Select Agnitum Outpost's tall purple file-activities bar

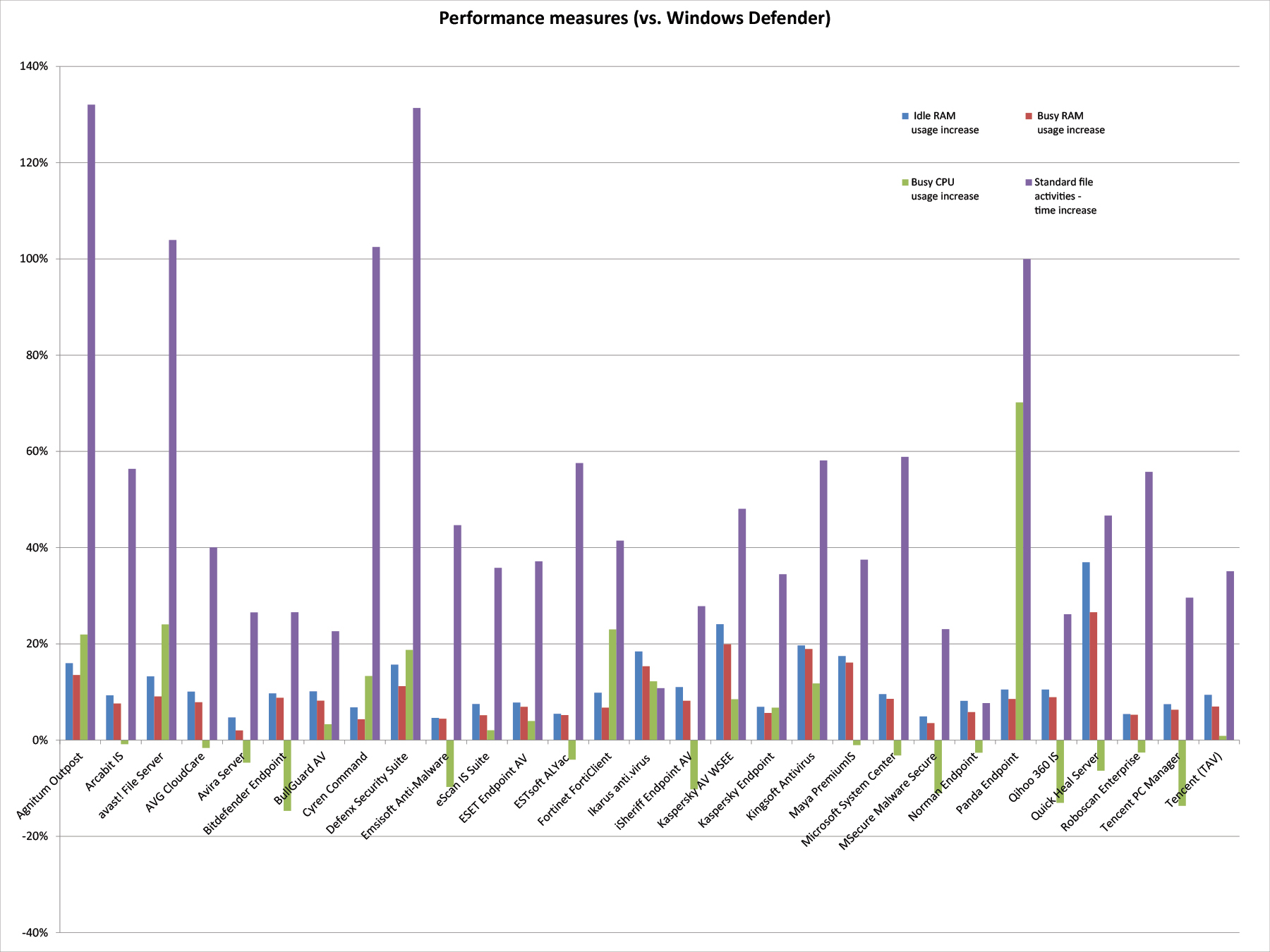pos(91,422)
